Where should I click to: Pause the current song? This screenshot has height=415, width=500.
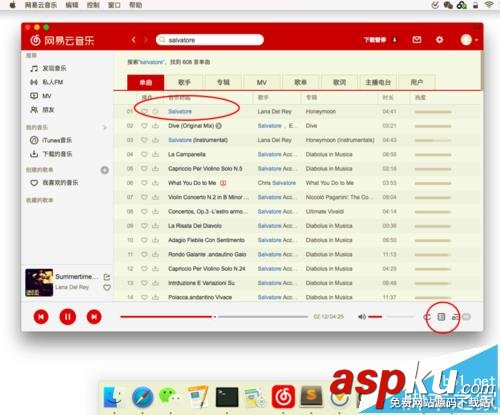coord(68,317)
